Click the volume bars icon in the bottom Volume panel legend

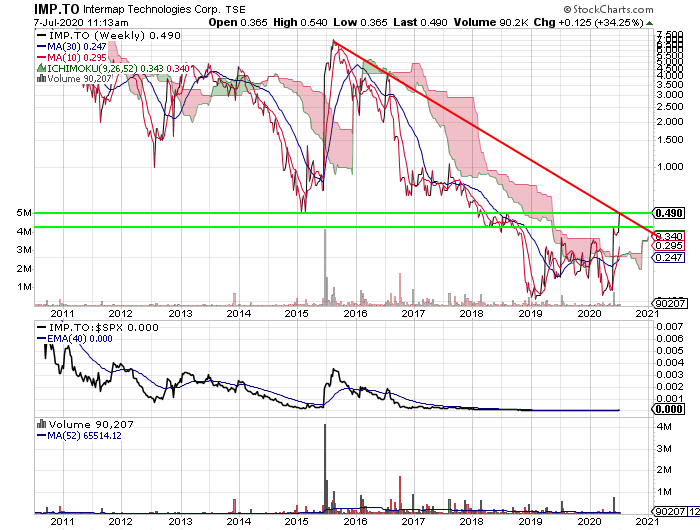42,424
